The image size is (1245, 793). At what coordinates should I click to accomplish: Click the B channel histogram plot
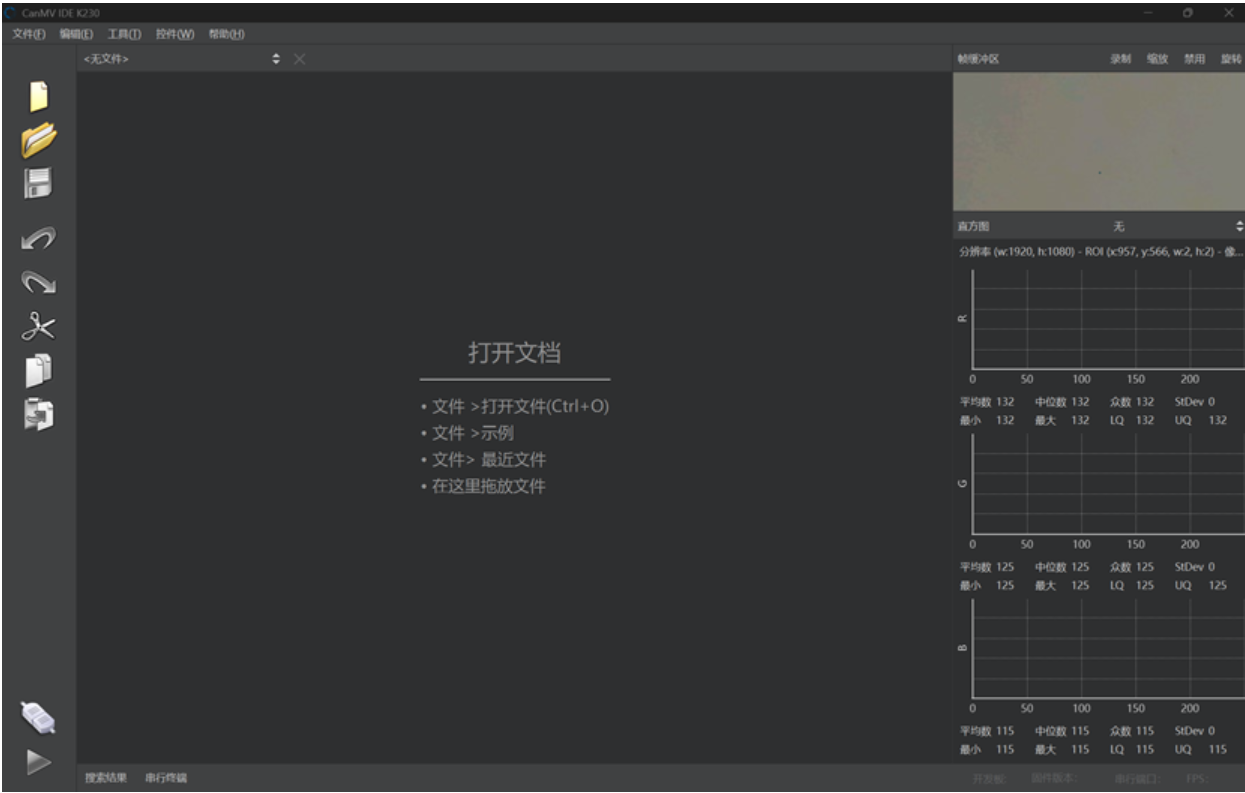click(1109, 649)
